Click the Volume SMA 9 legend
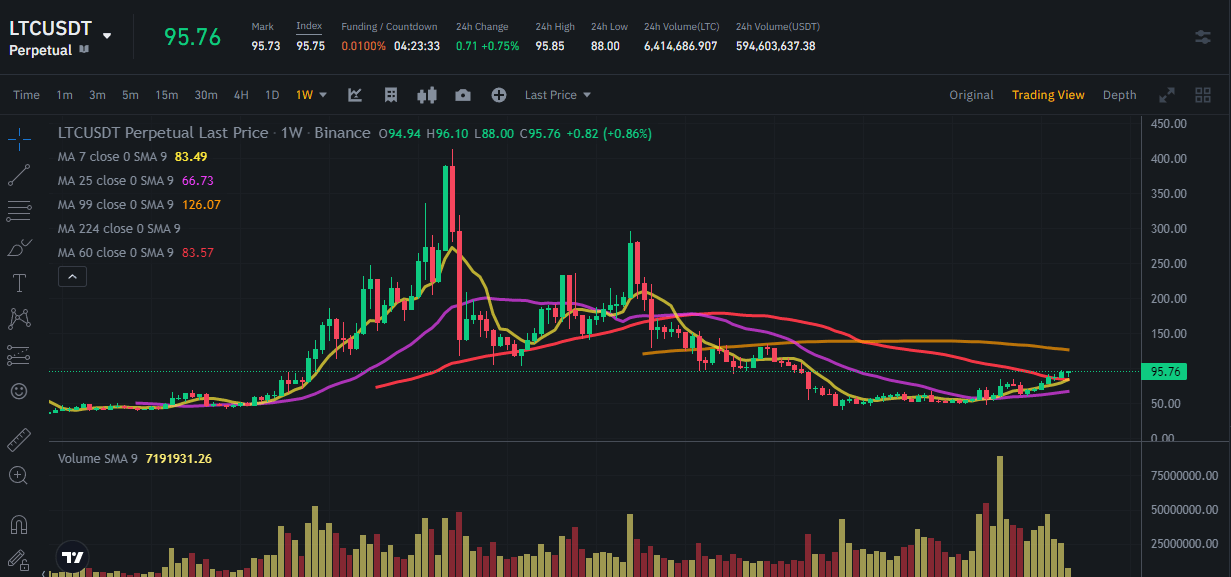 tap(135, 459)
